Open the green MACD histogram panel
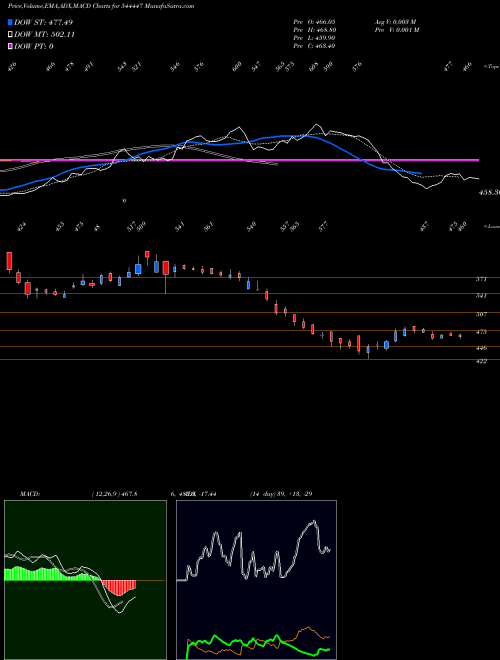This screenshot has width=500, height=660. click(85, 580)
